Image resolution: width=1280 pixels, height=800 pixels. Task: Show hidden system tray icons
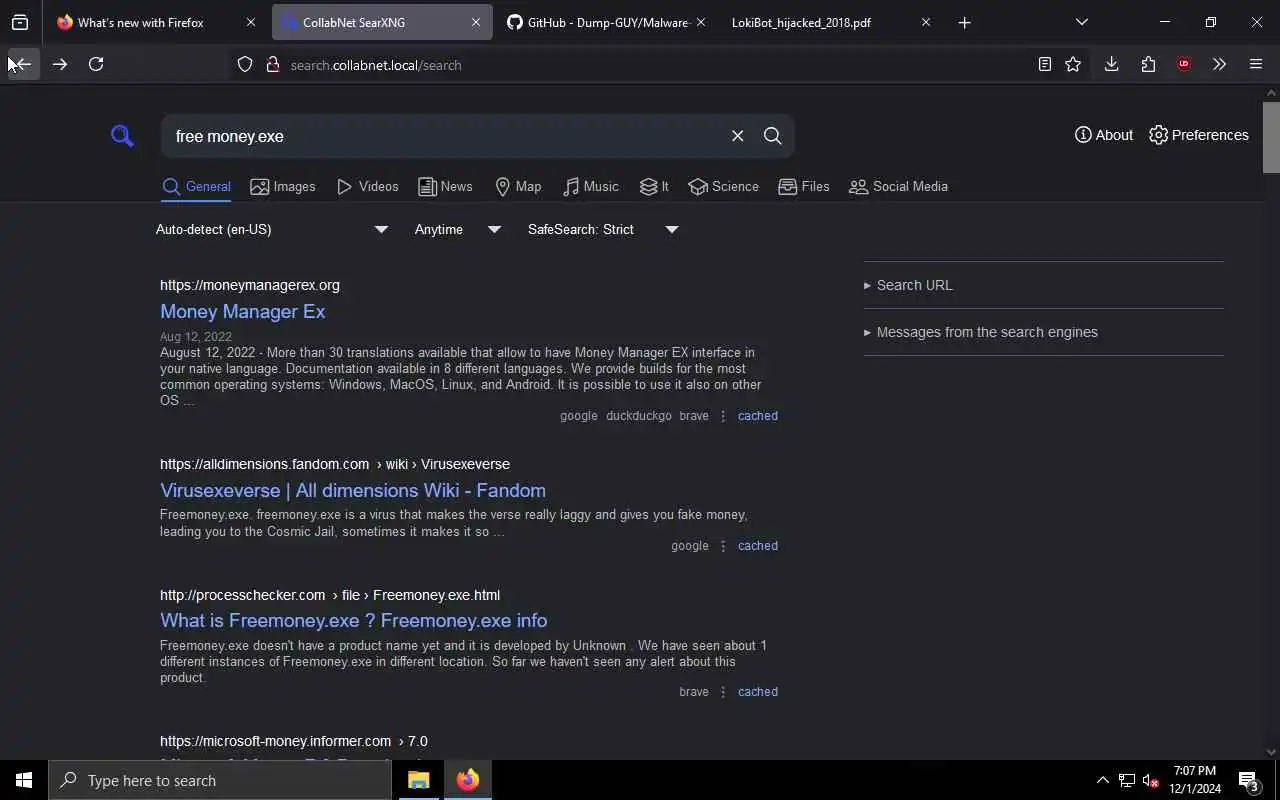tap(1102, 780)
